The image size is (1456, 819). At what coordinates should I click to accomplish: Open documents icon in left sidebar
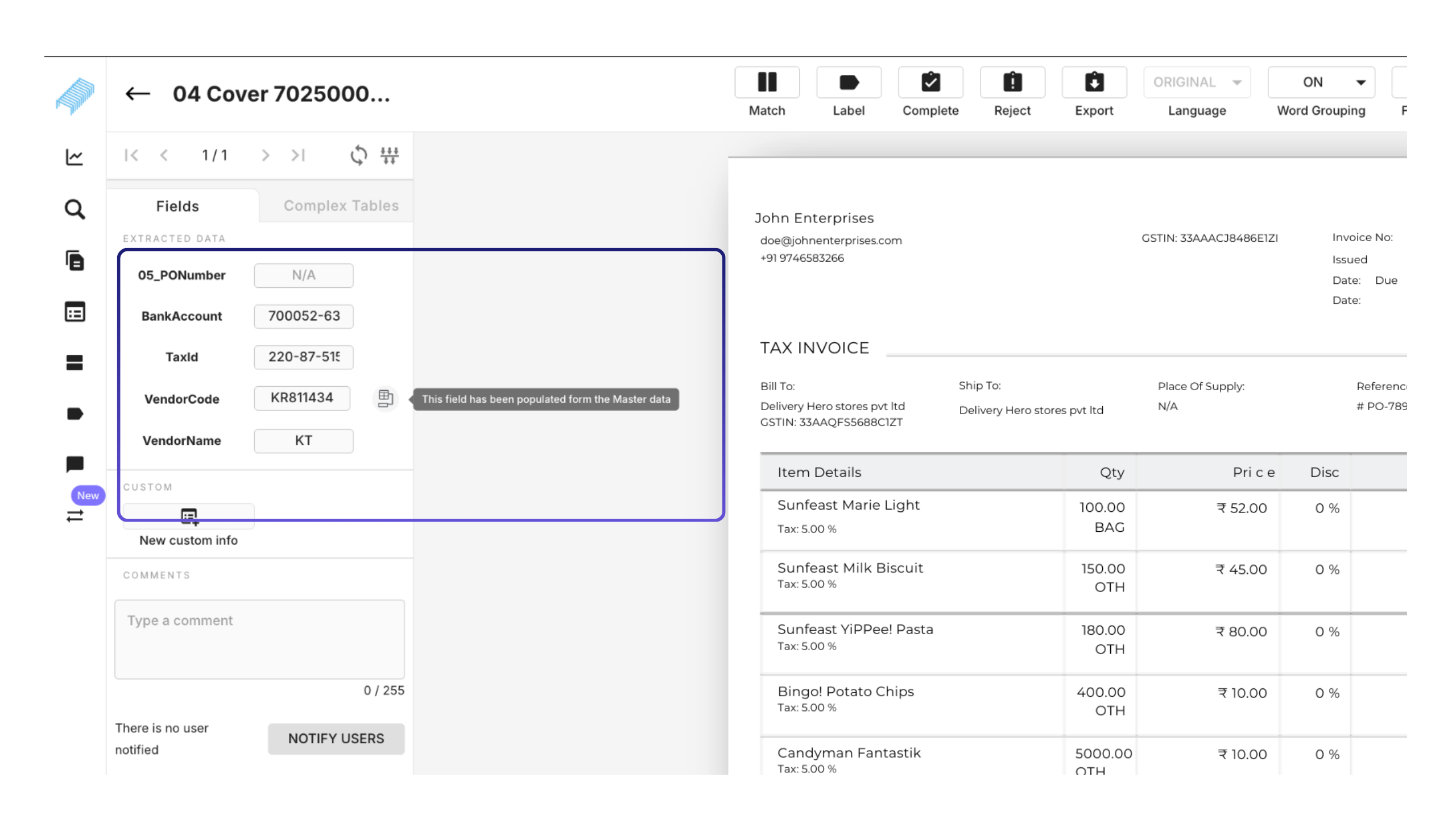pyautogui.click(x=75, y=261)
